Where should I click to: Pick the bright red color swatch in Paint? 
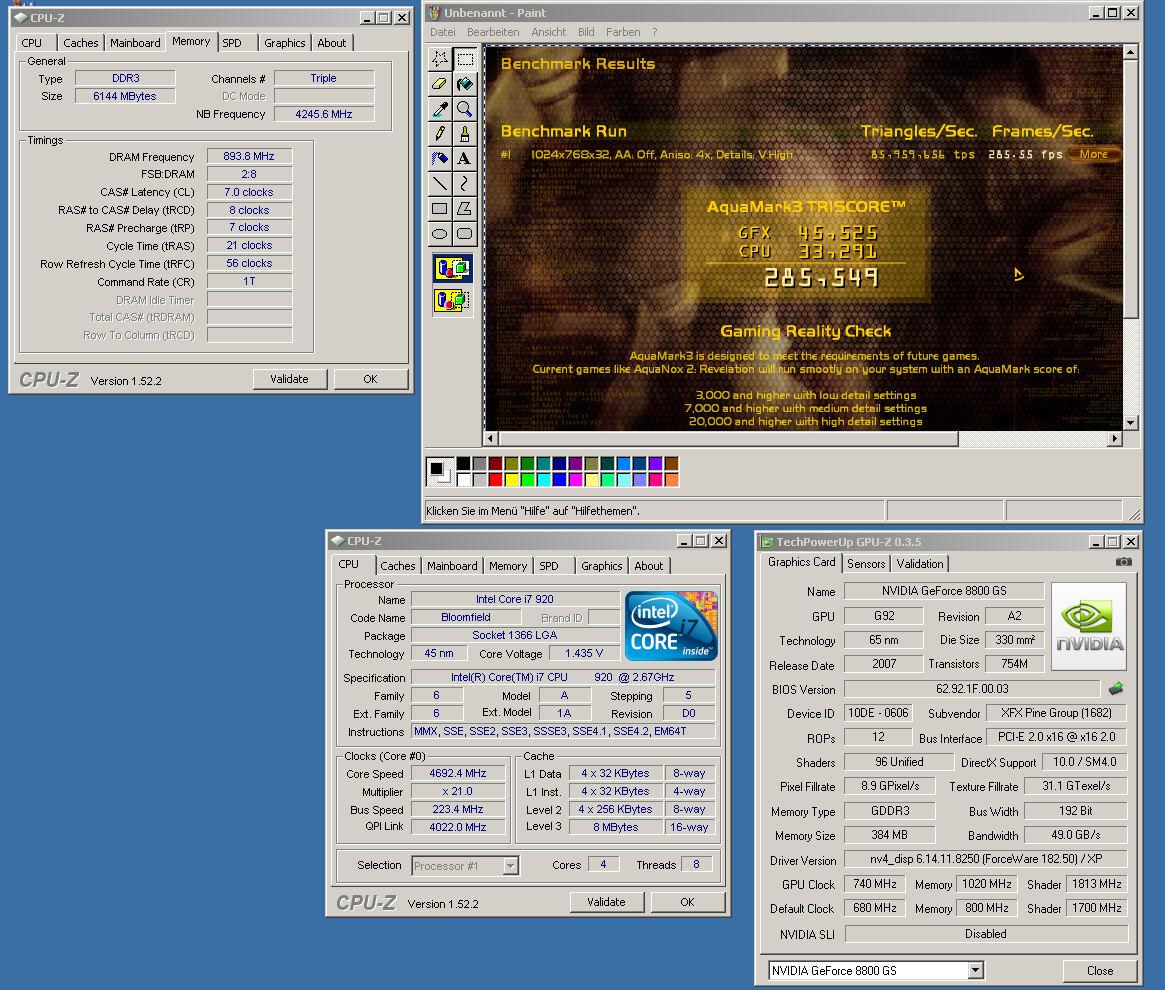pyautogui.click(x=496, y=479)
